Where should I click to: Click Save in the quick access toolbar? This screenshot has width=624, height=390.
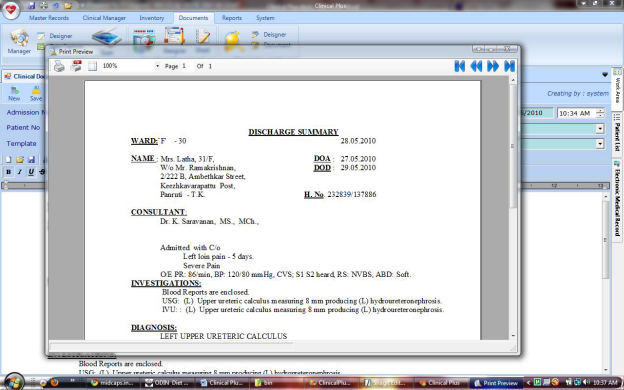click(31, 6)
